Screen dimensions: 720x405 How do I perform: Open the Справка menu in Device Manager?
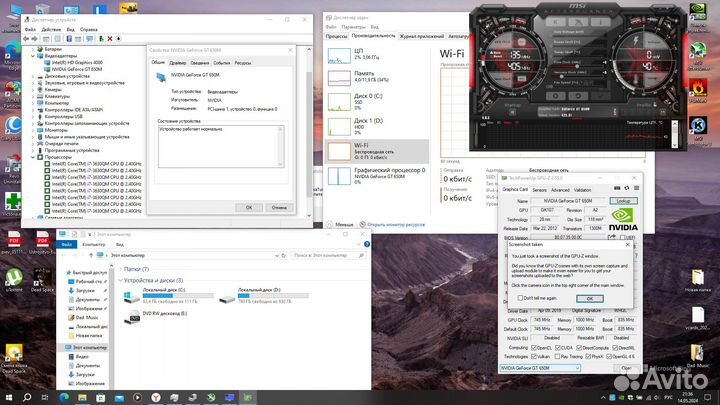pyautogui.click(x=89, y=29)
